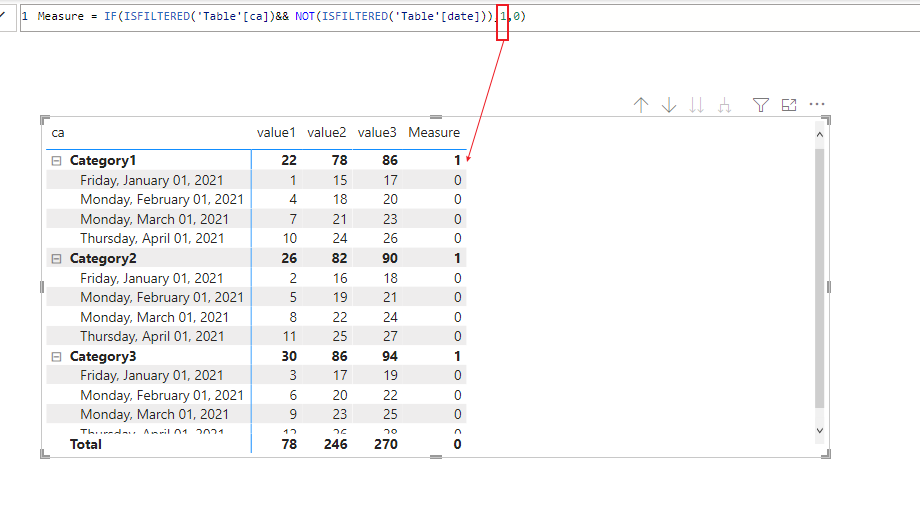The image size is (920, 509).
Task: Select the Category2 row label
Action: [103, 259]
